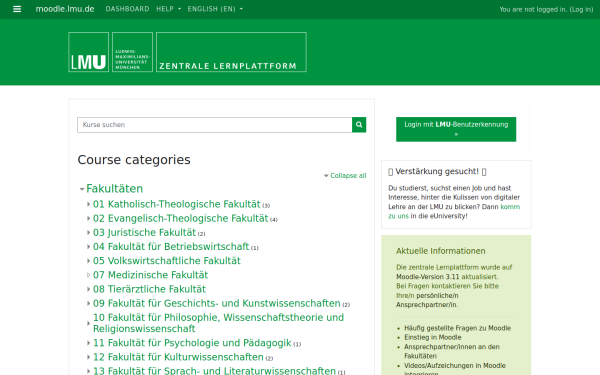Open the English (en) language menu
The width and height of the screenshot is (600, 375).
215,9
